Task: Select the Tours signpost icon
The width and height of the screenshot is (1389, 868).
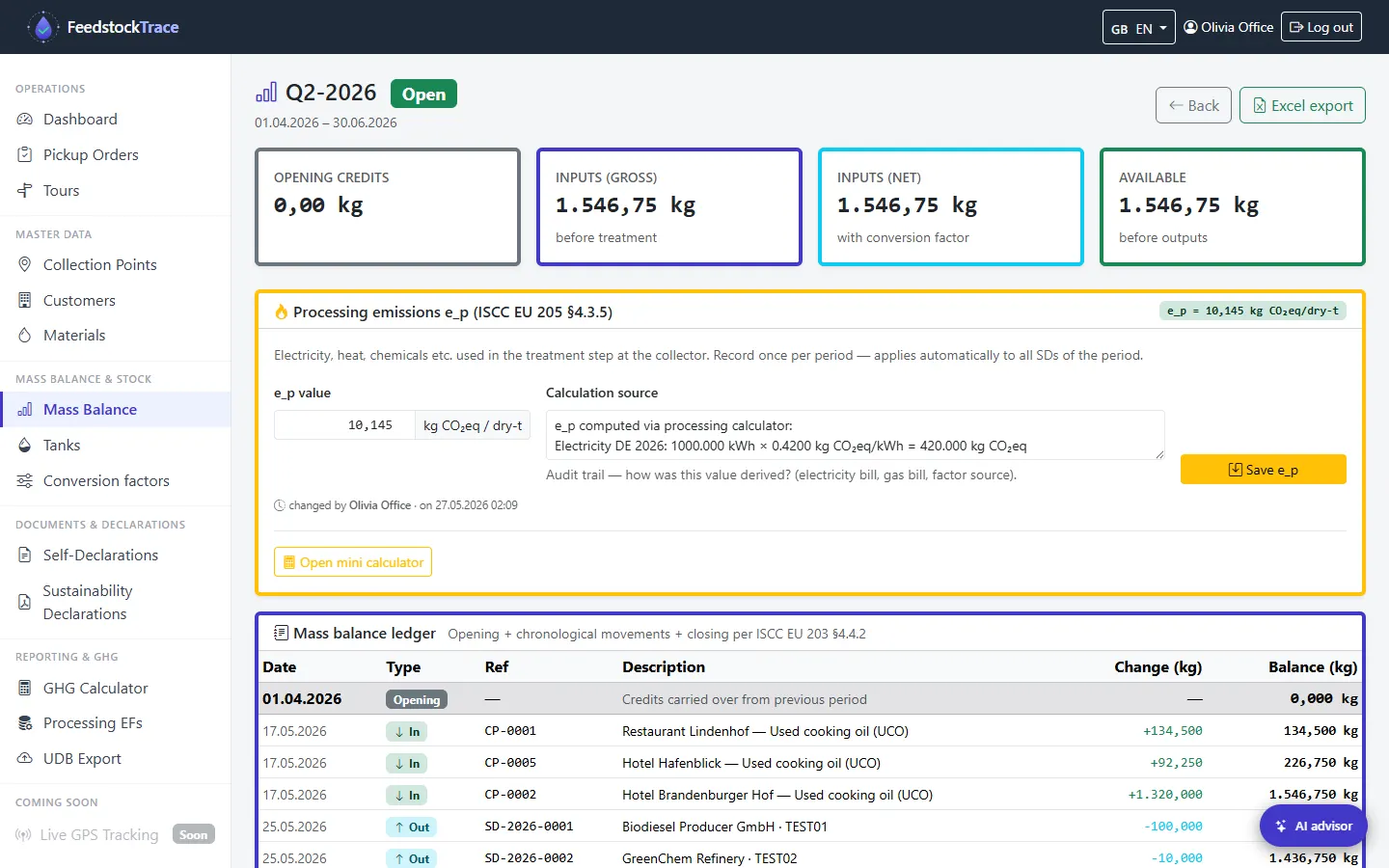Action: click(x=25, y=190)
